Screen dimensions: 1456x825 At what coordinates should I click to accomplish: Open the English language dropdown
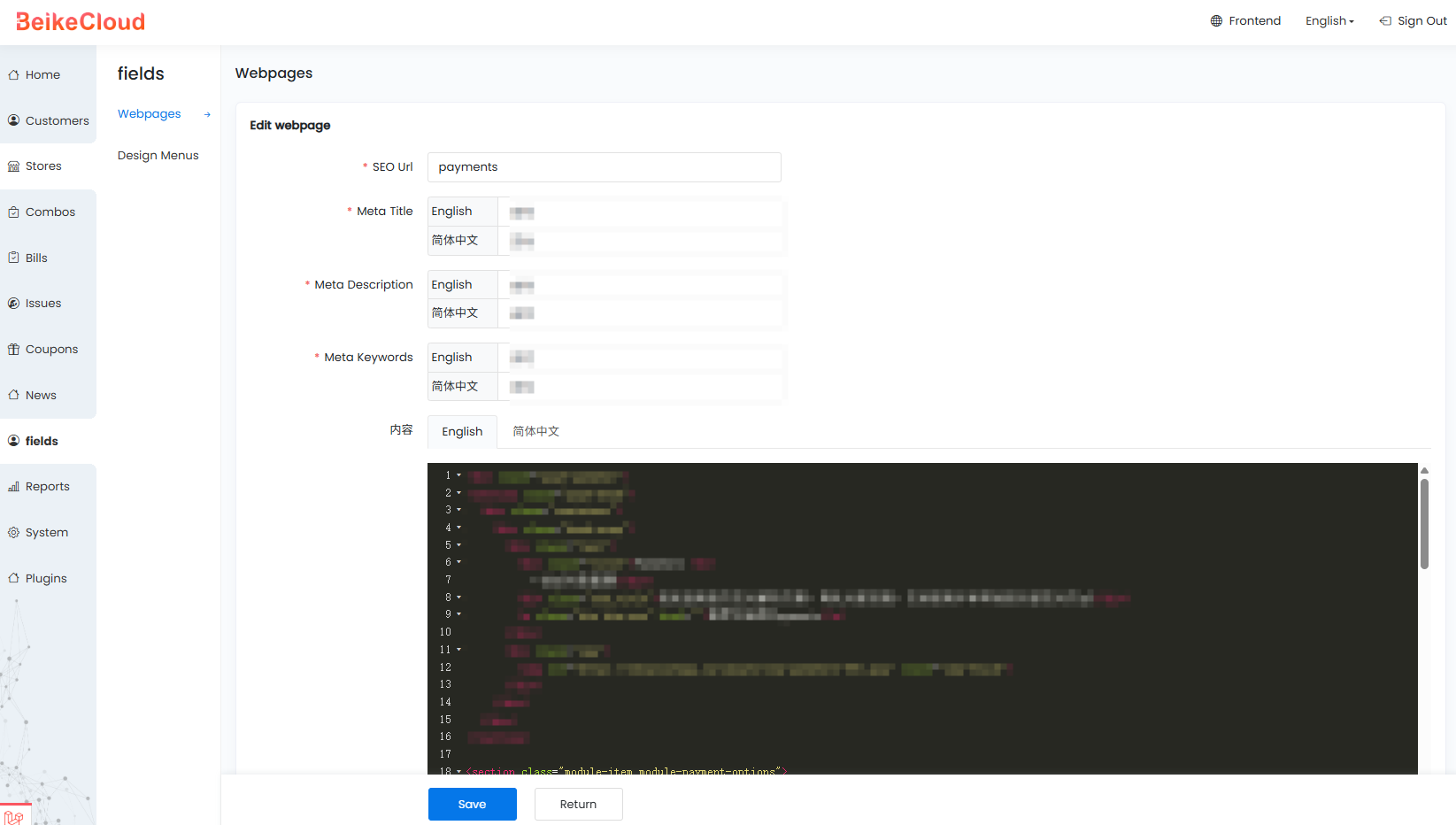point(1329,21)
